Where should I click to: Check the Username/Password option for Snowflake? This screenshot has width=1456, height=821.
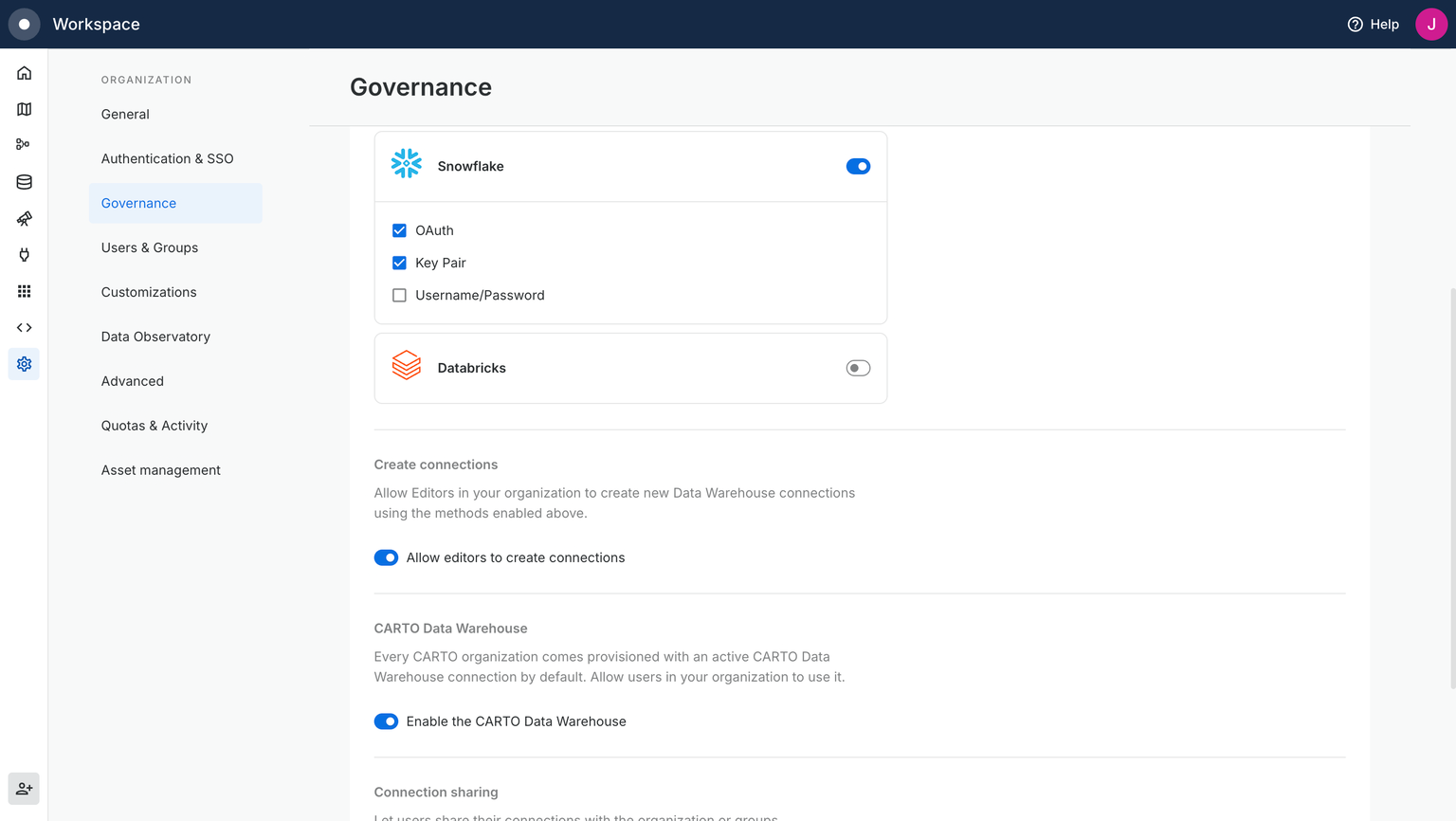(399, 295)
